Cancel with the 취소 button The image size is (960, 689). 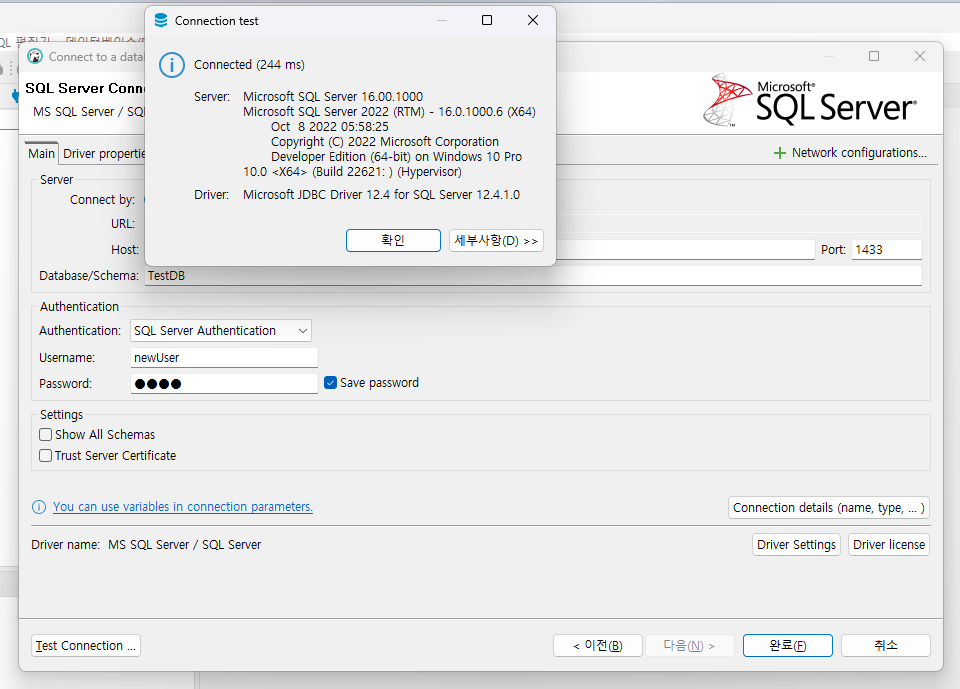tap(885, 646)
